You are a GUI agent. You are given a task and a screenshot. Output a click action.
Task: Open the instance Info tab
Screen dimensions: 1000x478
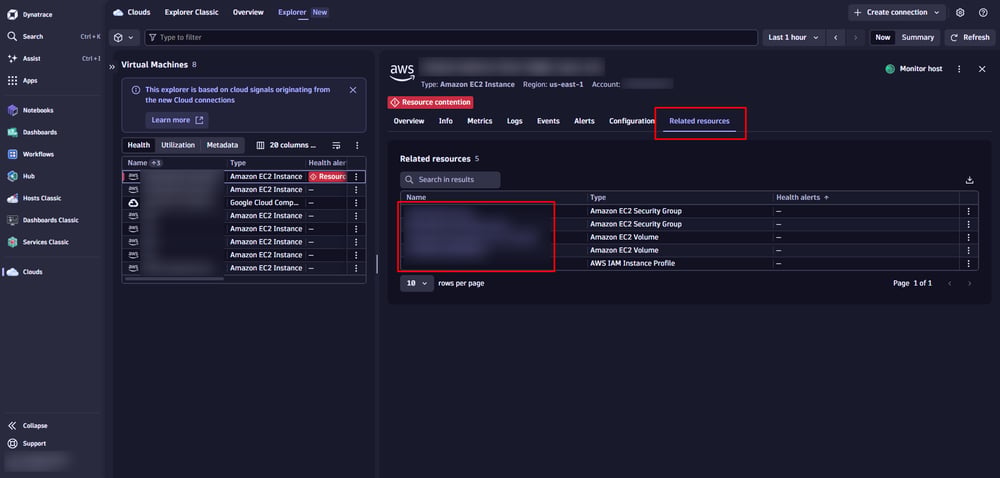coord(446,121)
